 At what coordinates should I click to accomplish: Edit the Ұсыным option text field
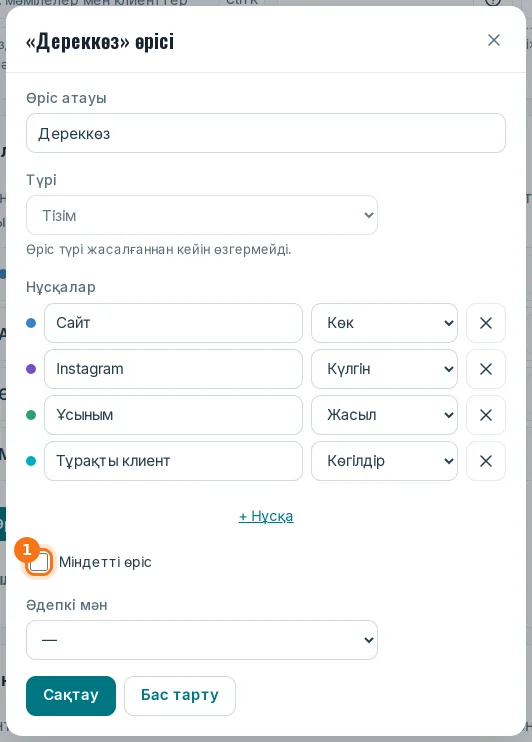click(173, 415)
